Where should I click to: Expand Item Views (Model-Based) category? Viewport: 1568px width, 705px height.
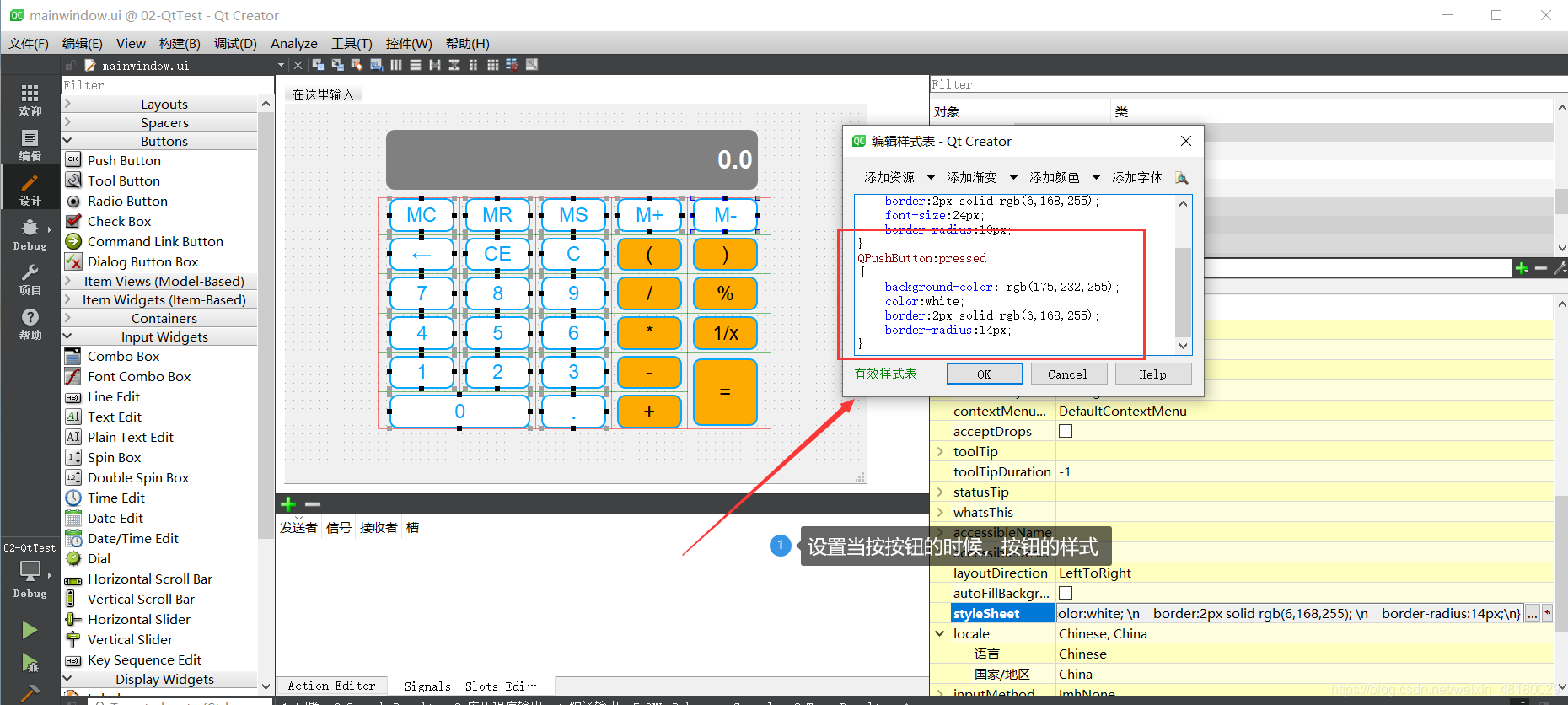click(67, 281)
